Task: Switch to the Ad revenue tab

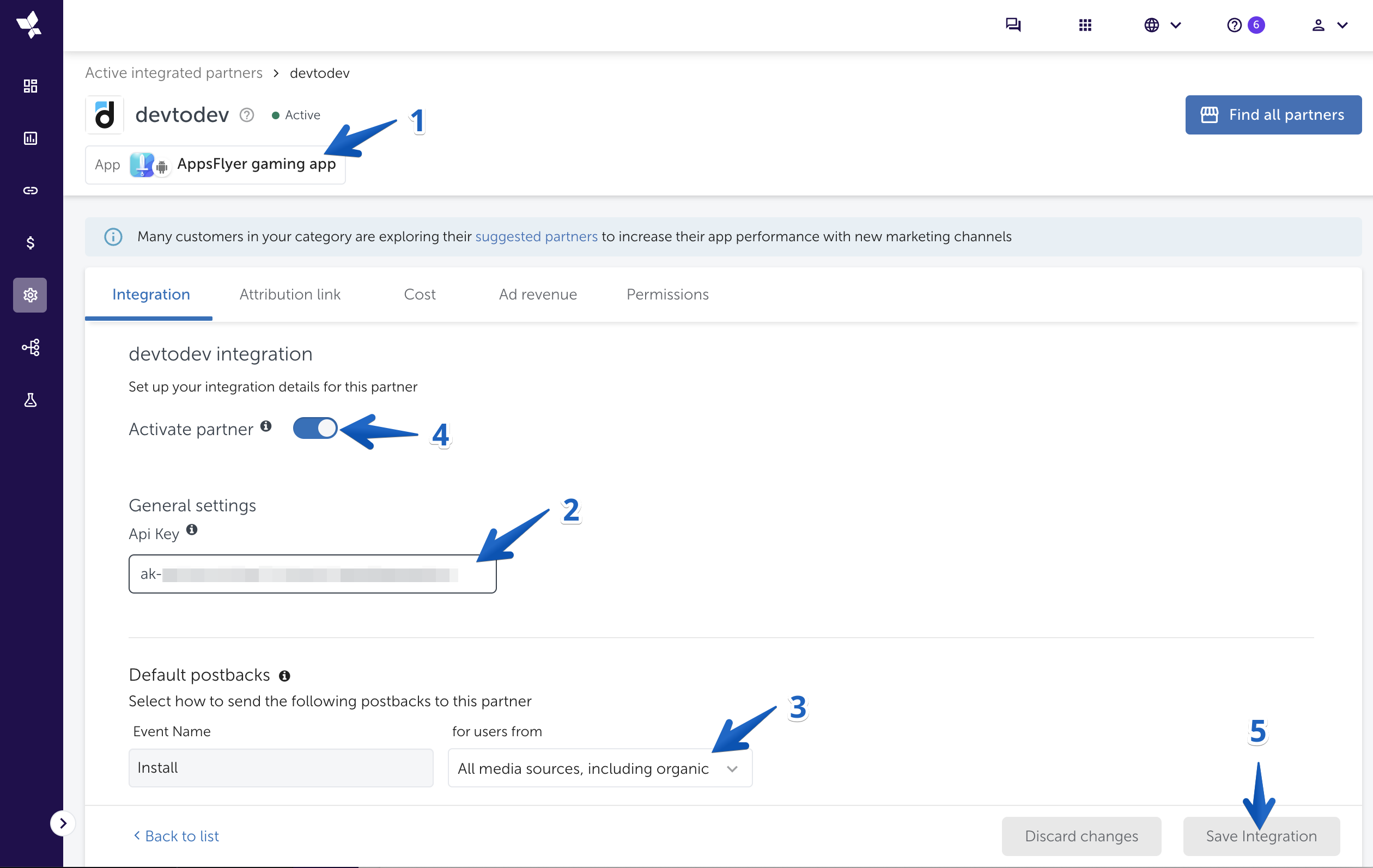Action: (x=538, y=295)
